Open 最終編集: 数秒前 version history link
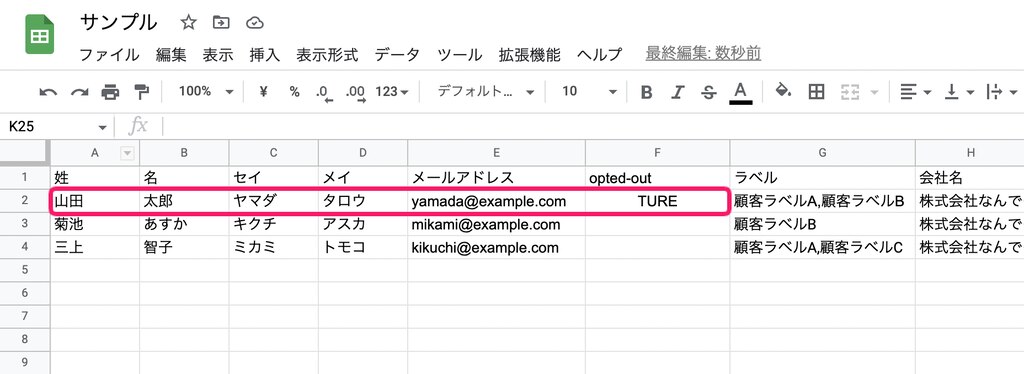This screenshot has height=374, width=1024. 703,54
